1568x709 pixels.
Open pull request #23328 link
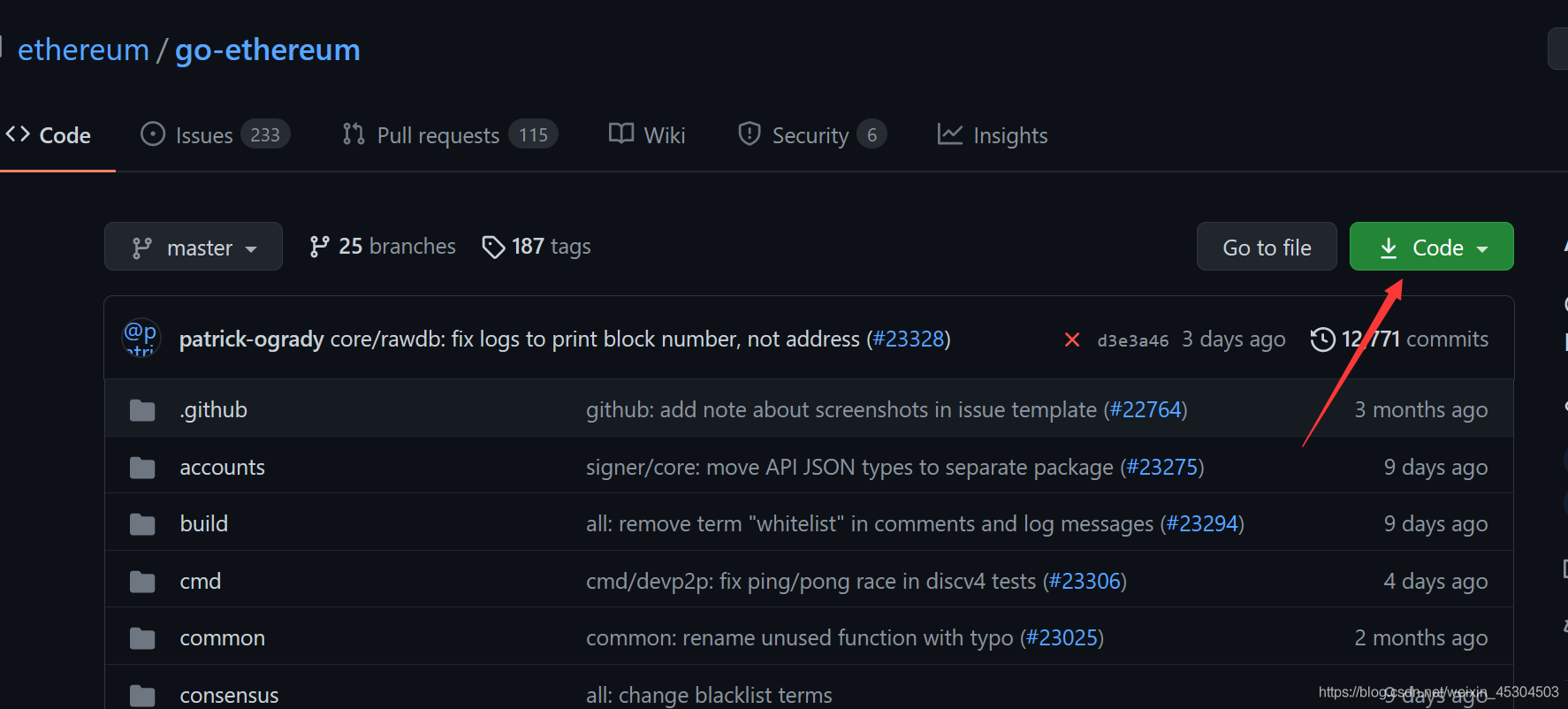click(x=909, y=339)
